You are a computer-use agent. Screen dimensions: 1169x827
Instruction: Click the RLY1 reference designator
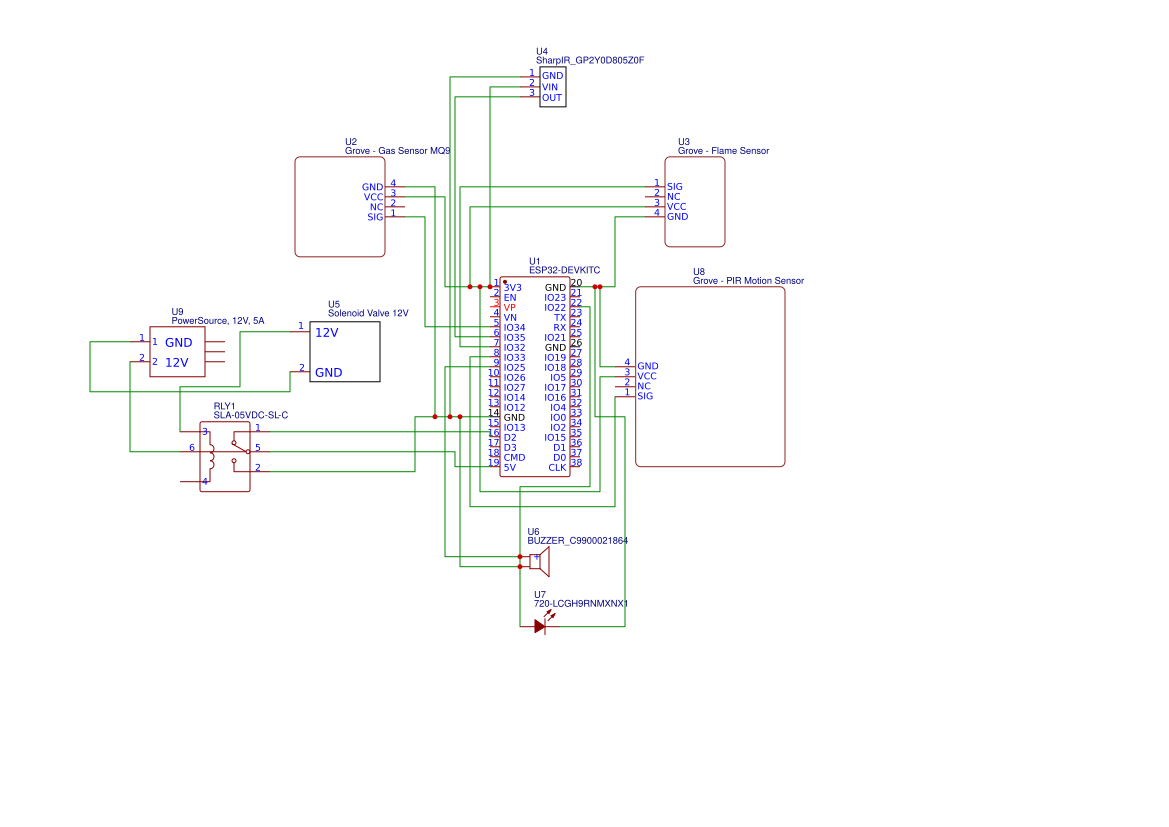(x=224, y=406)
